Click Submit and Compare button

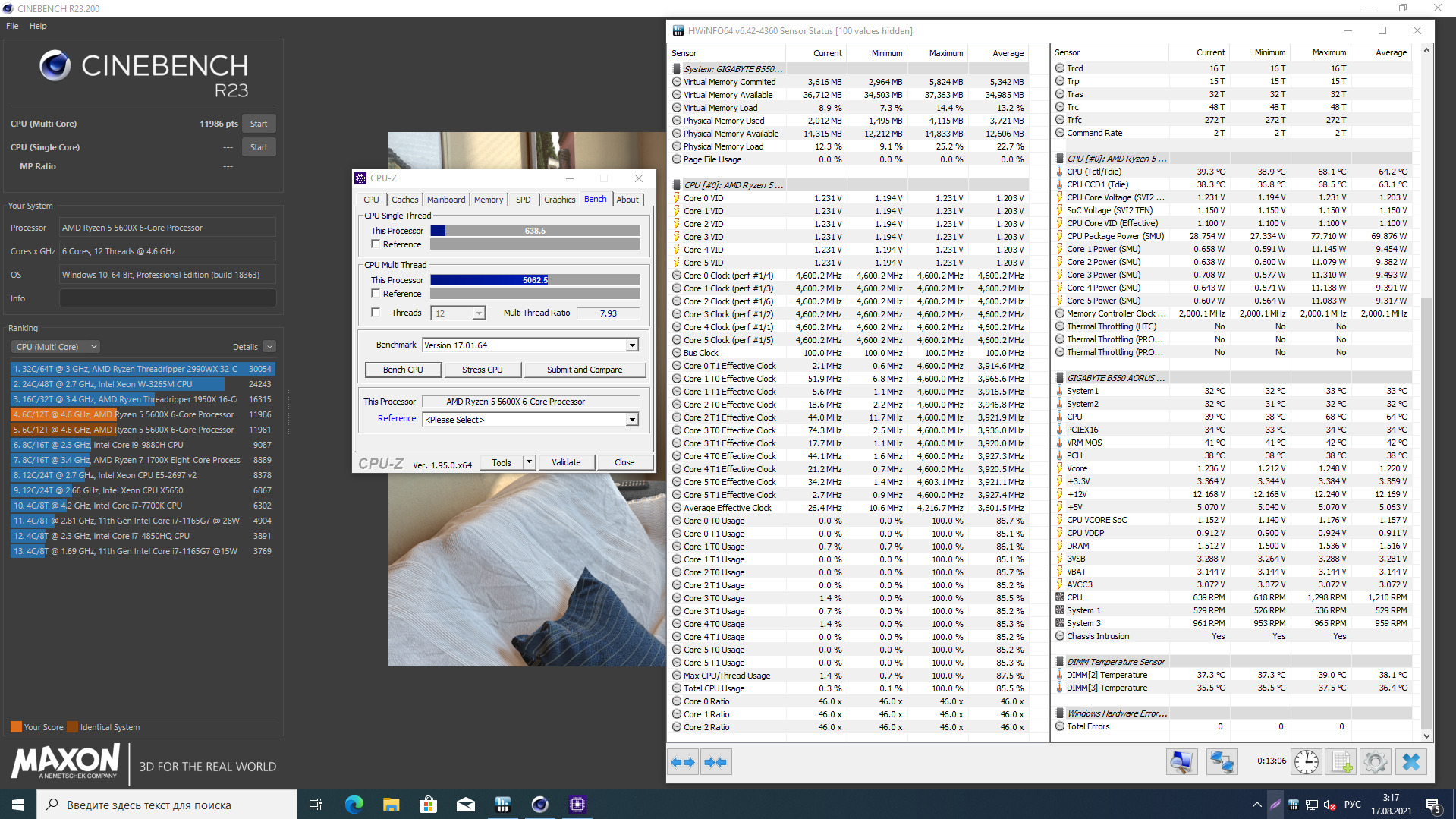tap(584, 370)
